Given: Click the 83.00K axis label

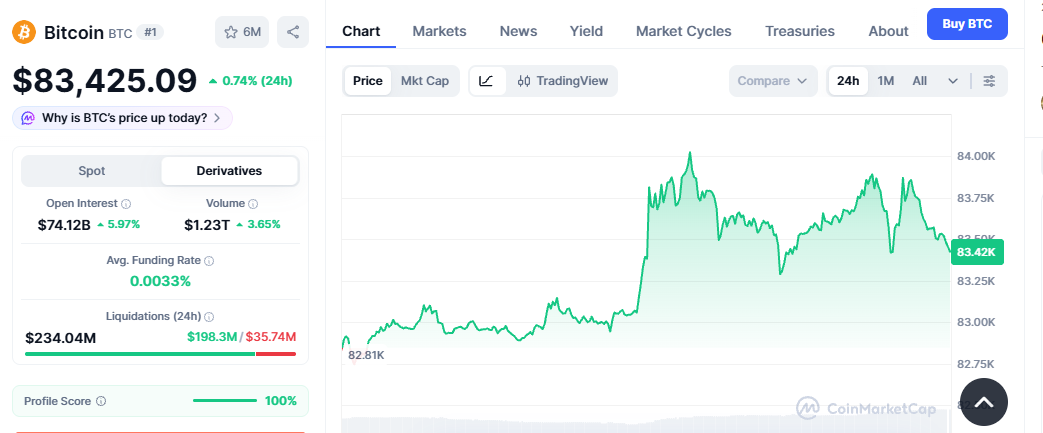Looking at the screenshot, I should coord(976,323).
